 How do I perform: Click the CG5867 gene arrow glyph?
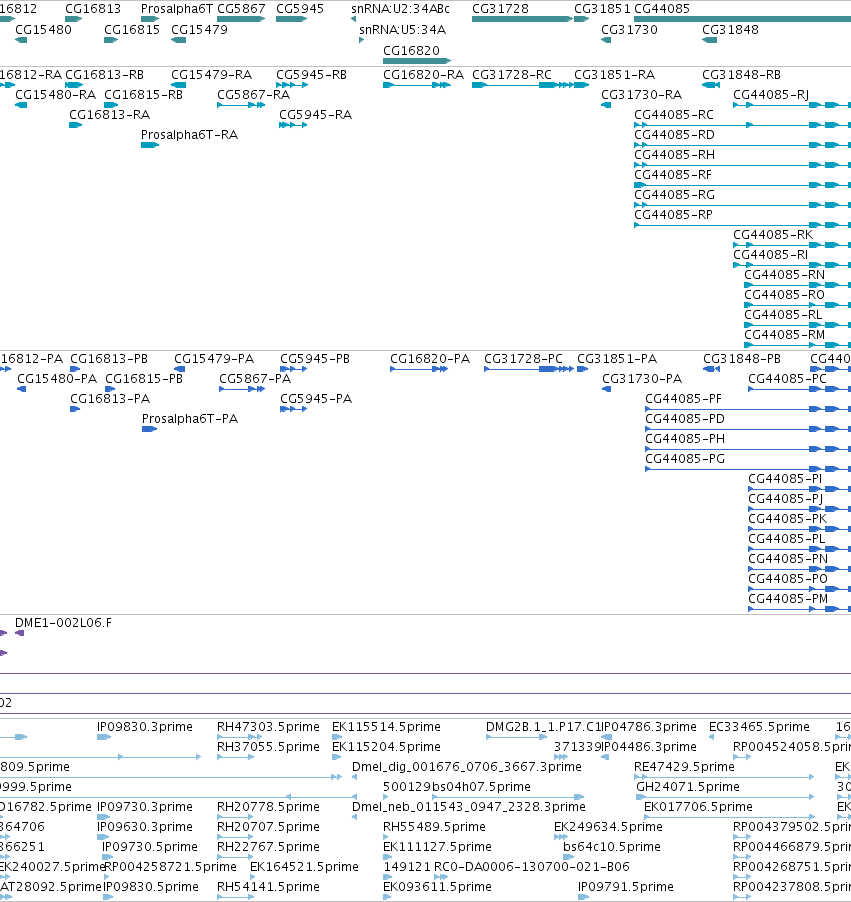(241, 19)
